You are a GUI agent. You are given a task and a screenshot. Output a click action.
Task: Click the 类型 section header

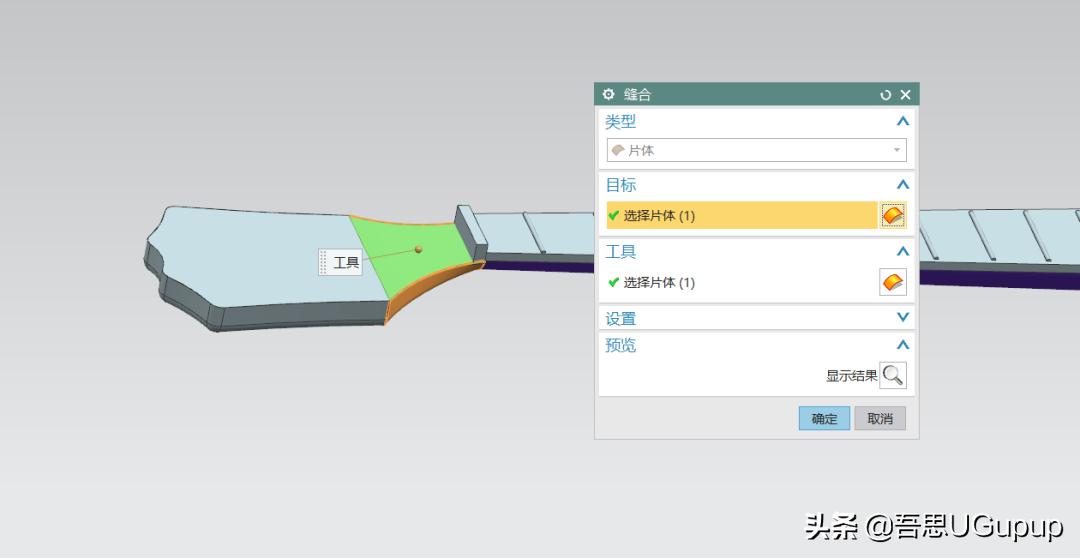621,122
